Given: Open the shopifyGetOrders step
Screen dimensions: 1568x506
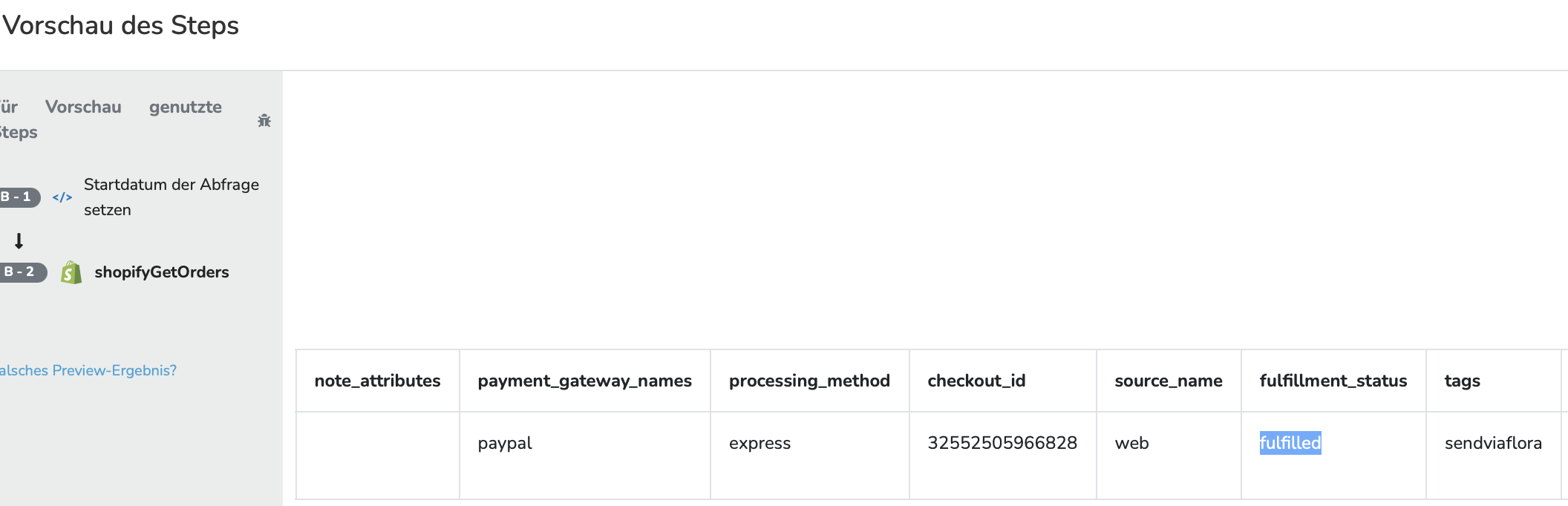Looking at the screenshot, I should pyautogui.click(x=162, y=272).
